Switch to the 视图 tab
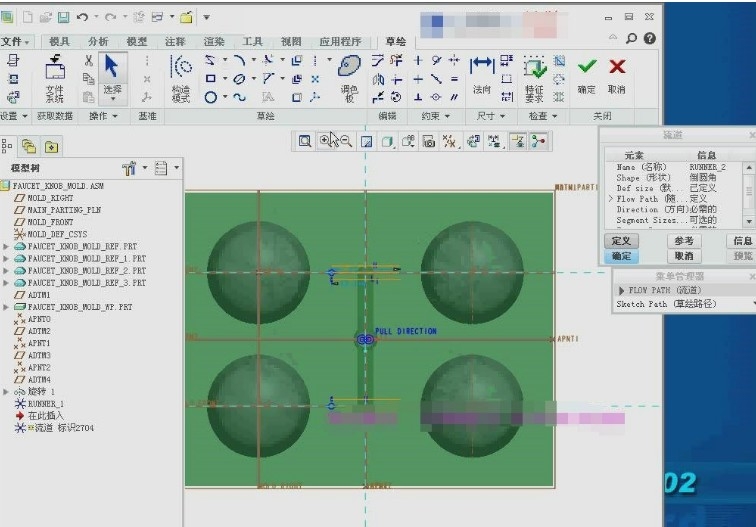The height and width of the screenshot is (527, 756). click(291, 42)
